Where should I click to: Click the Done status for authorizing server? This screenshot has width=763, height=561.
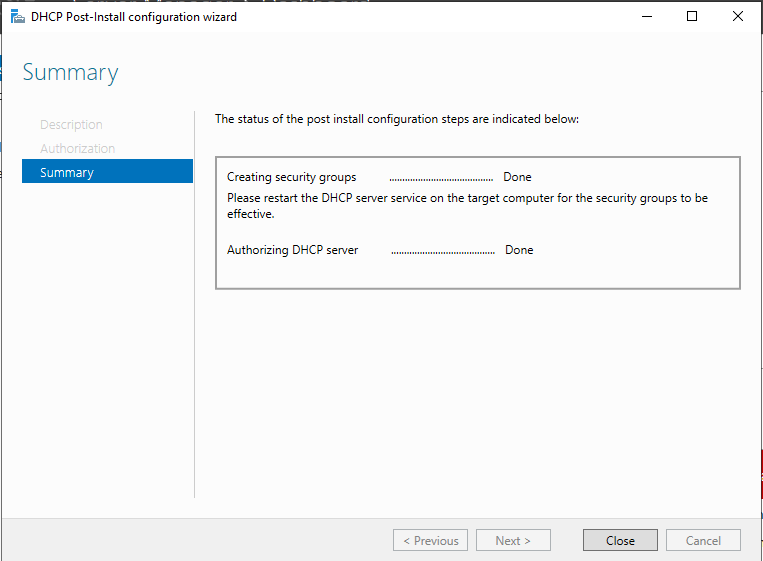tap(519, 250)
